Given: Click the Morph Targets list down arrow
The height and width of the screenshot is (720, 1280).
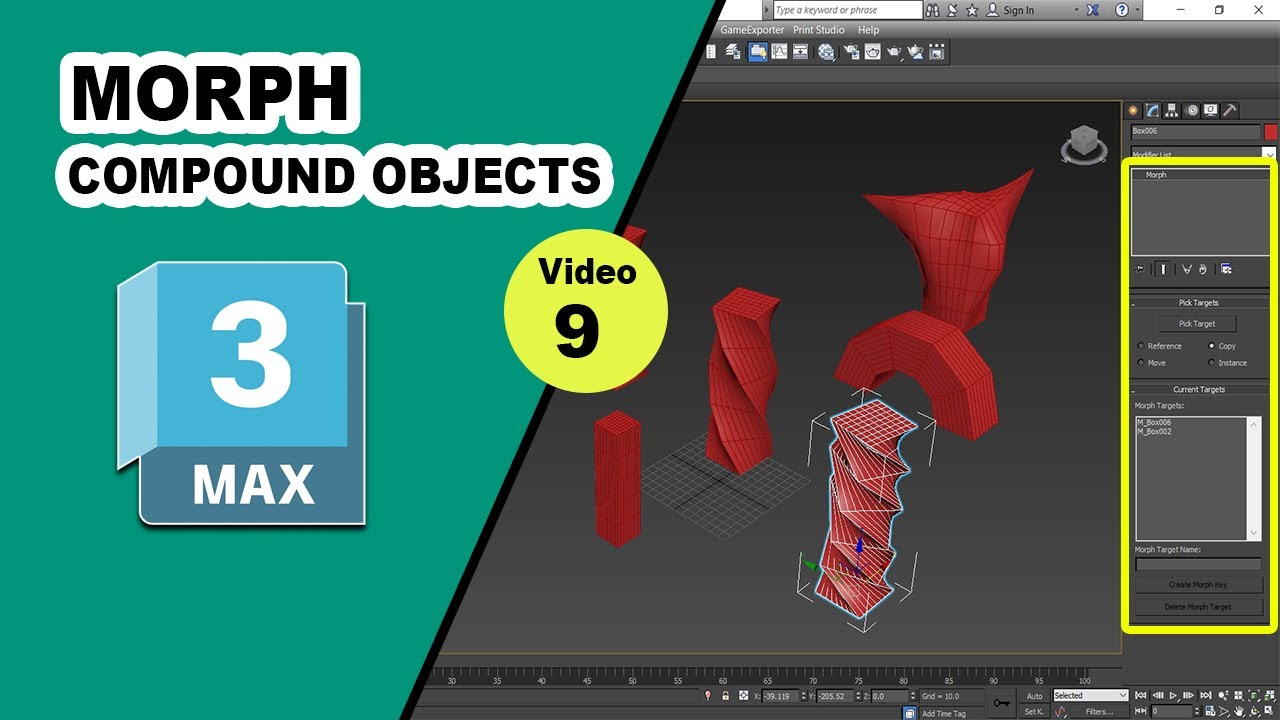Looking at the screenshot, I should (x=1254, y=534).
